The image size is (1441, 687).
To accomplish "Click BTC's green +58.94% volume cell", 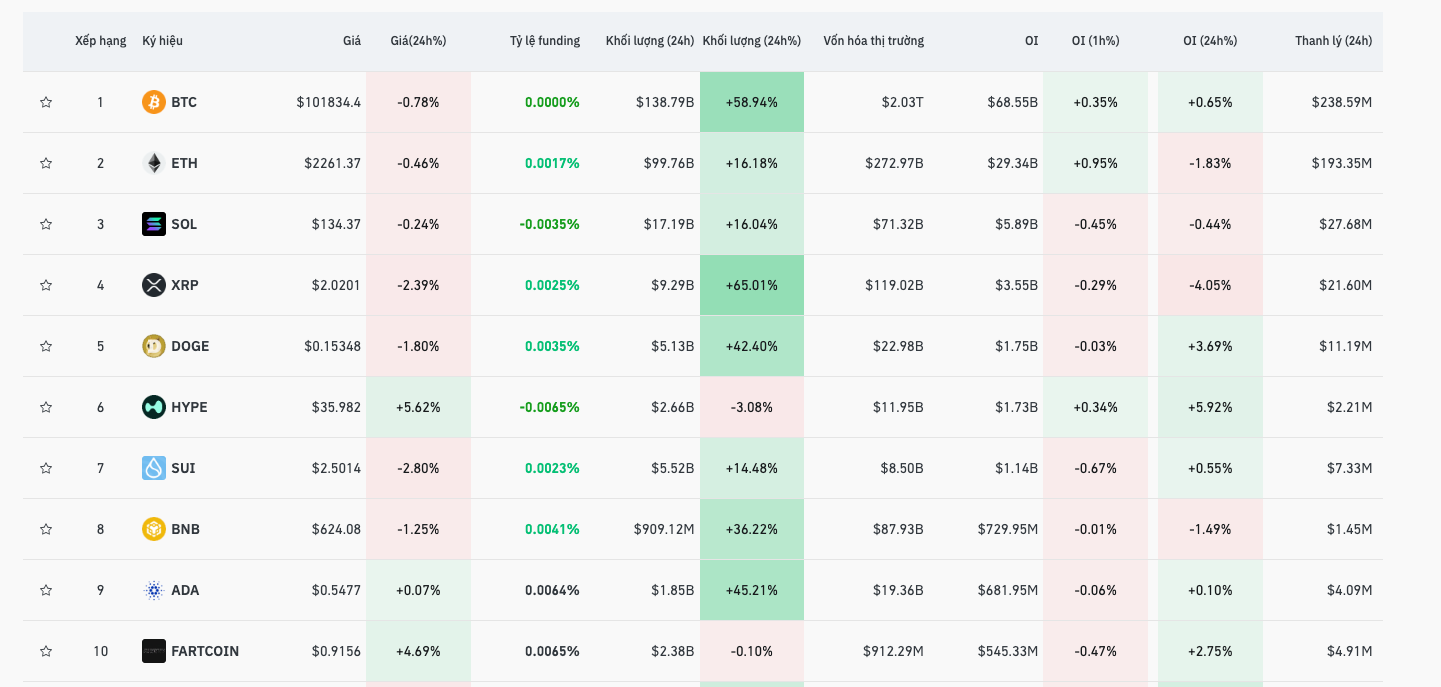I will point(751,102).
